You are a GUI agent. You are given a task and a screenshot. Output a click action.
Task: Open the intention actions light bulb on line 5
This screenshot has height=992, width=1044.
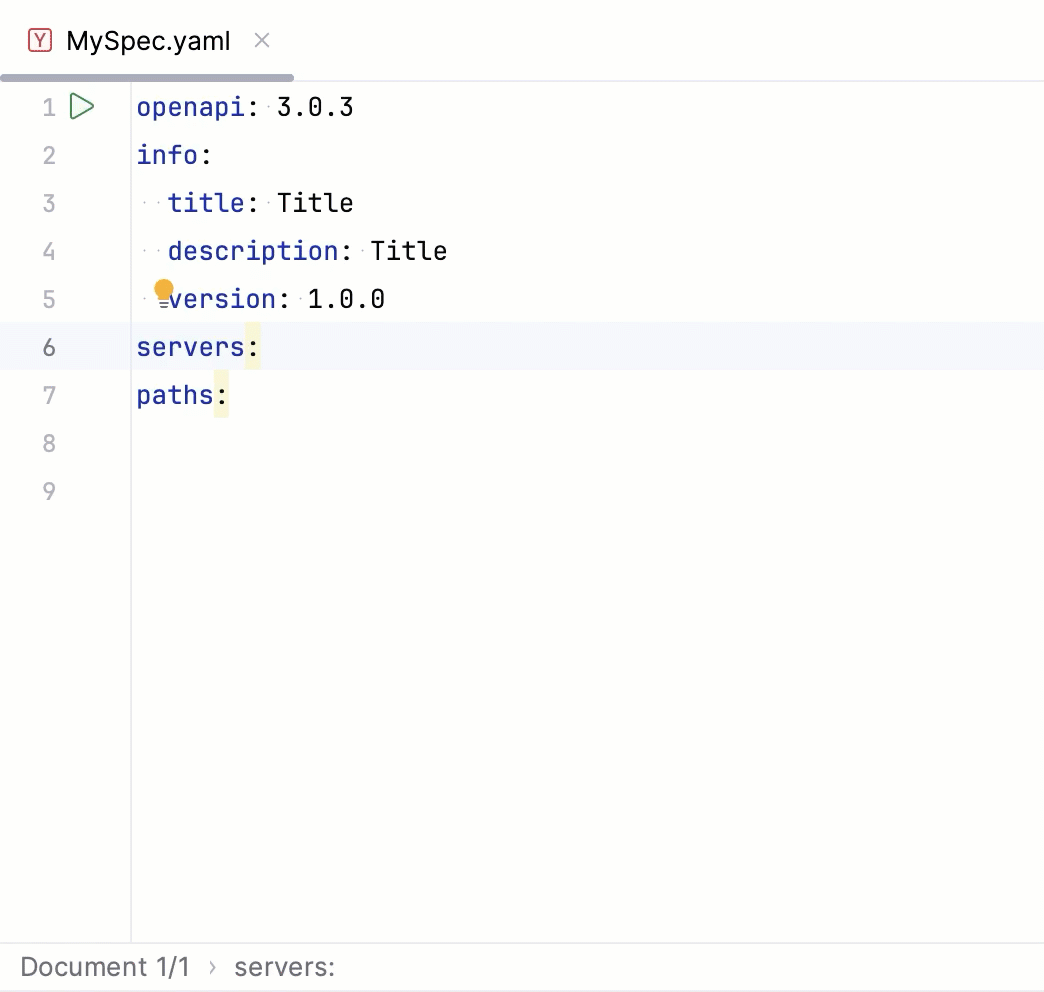tap(164, 291)
